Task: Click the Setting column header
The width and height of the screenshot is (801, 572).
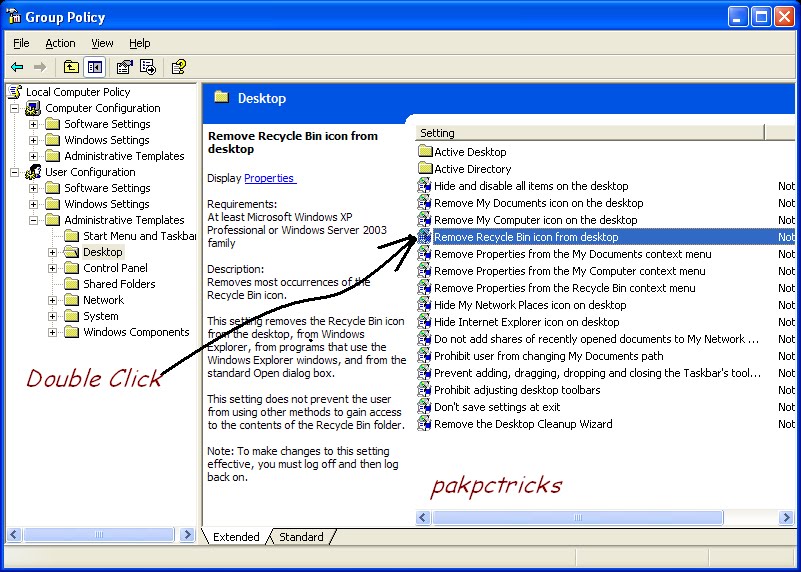Action: [x=590, y=133]
